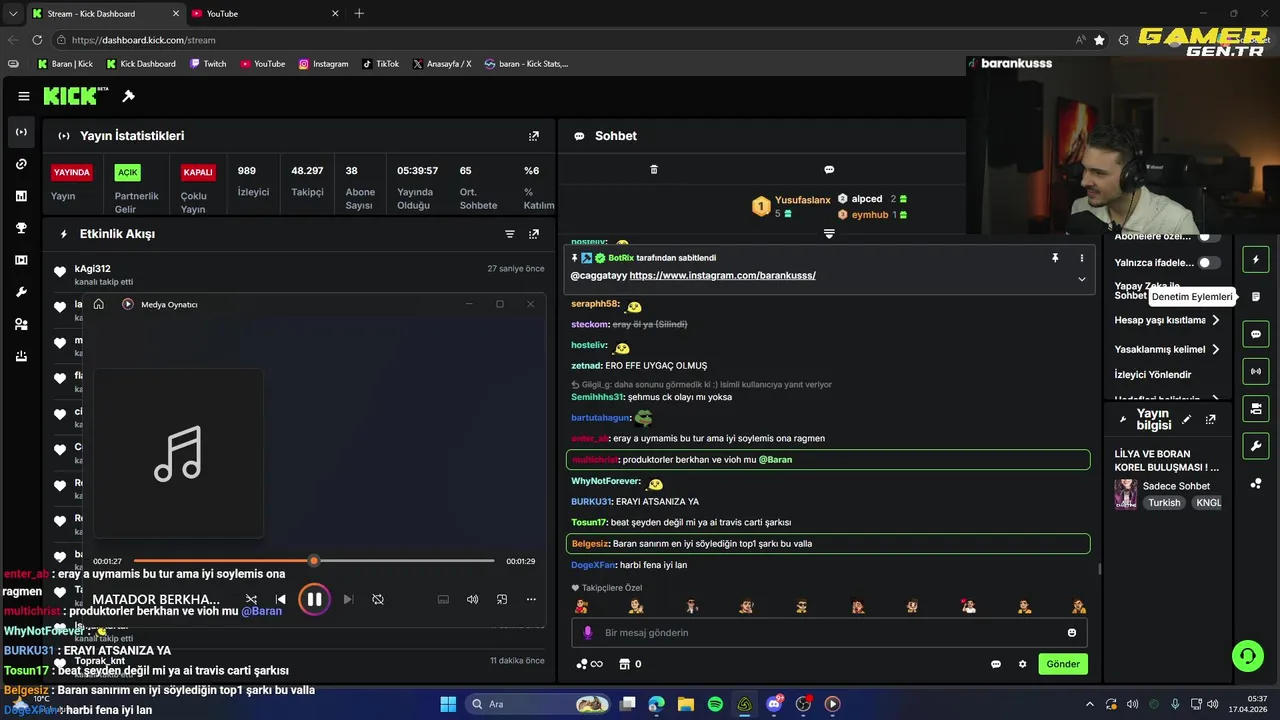Viewport: 1280px width, 720px height.
Task: Open emoji picker in chat input
Action: pos(1072,633)
